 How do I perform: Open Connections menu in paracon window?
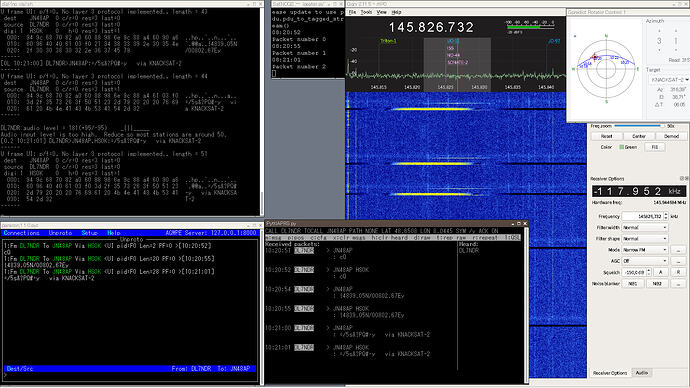tap(22, 233)
